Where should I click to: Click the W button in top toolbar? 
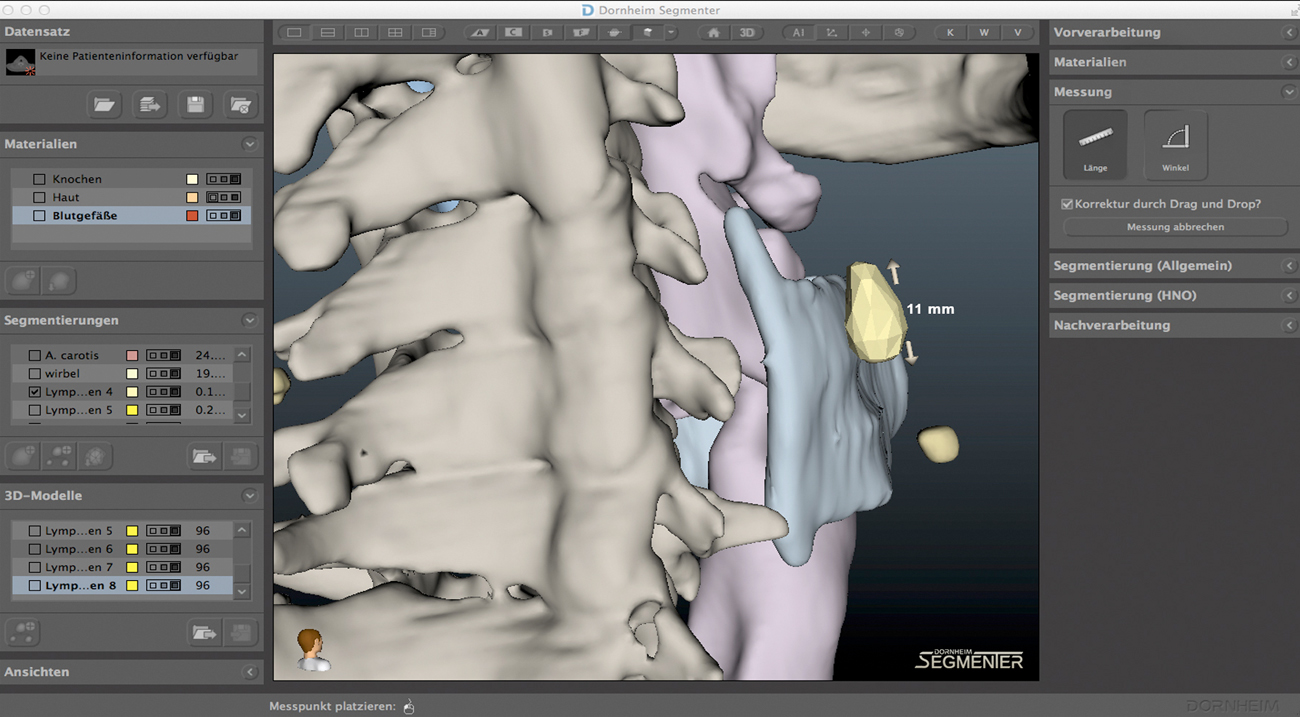984,33
